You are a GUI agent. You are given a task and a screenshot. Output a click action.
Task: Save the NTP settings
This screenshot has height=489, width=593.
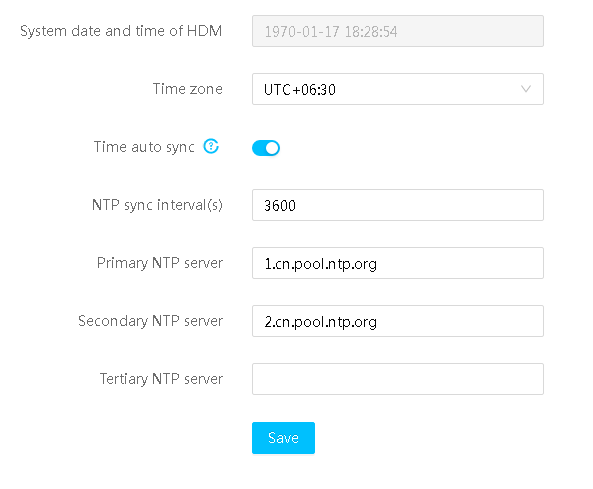283,438
